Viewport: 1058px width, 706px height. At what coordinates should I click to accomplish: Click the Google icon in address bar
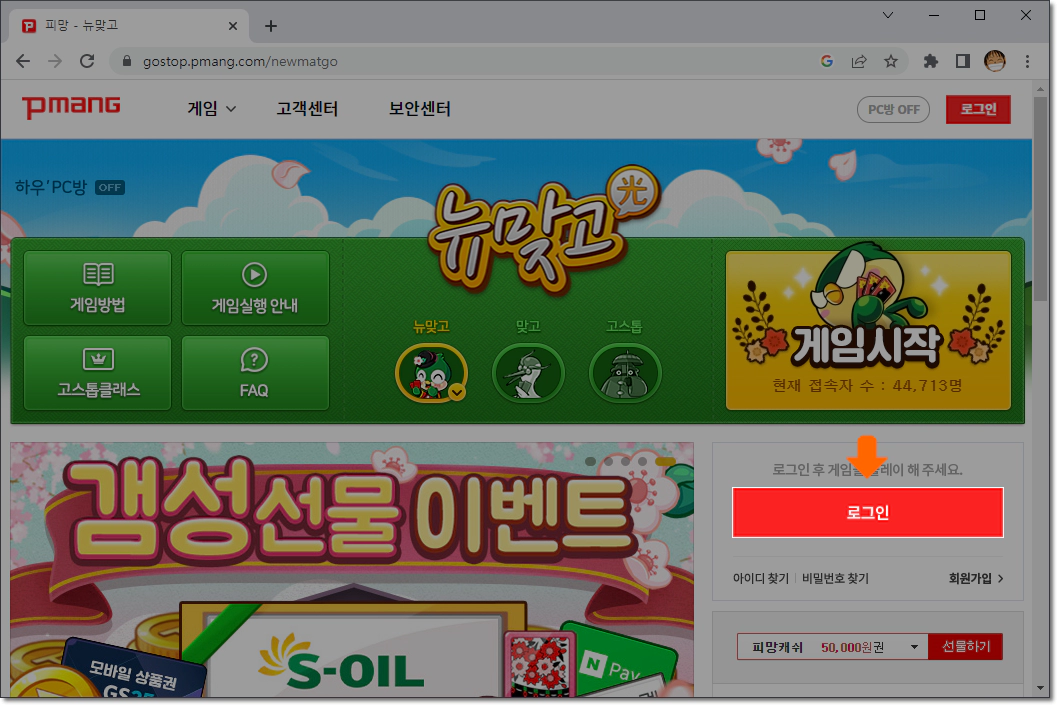[827, 61]
